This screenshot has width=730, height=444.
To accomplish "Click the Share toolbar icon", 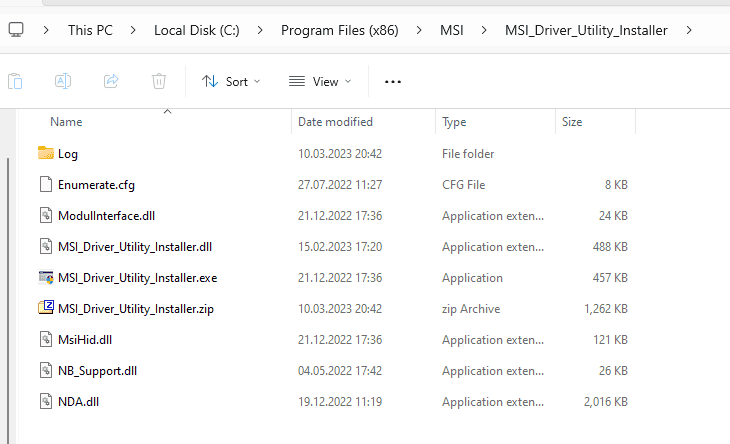I will tap(111, 81).
